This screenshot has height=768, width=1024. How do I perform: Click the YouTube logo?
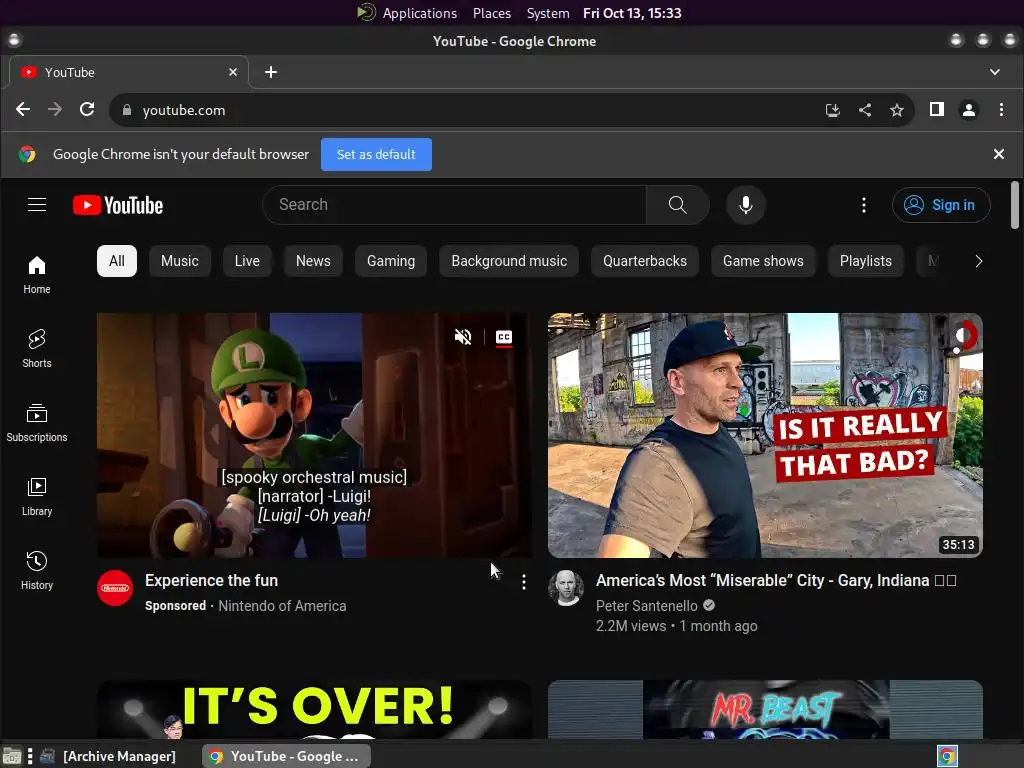click(x=118, y=205)
